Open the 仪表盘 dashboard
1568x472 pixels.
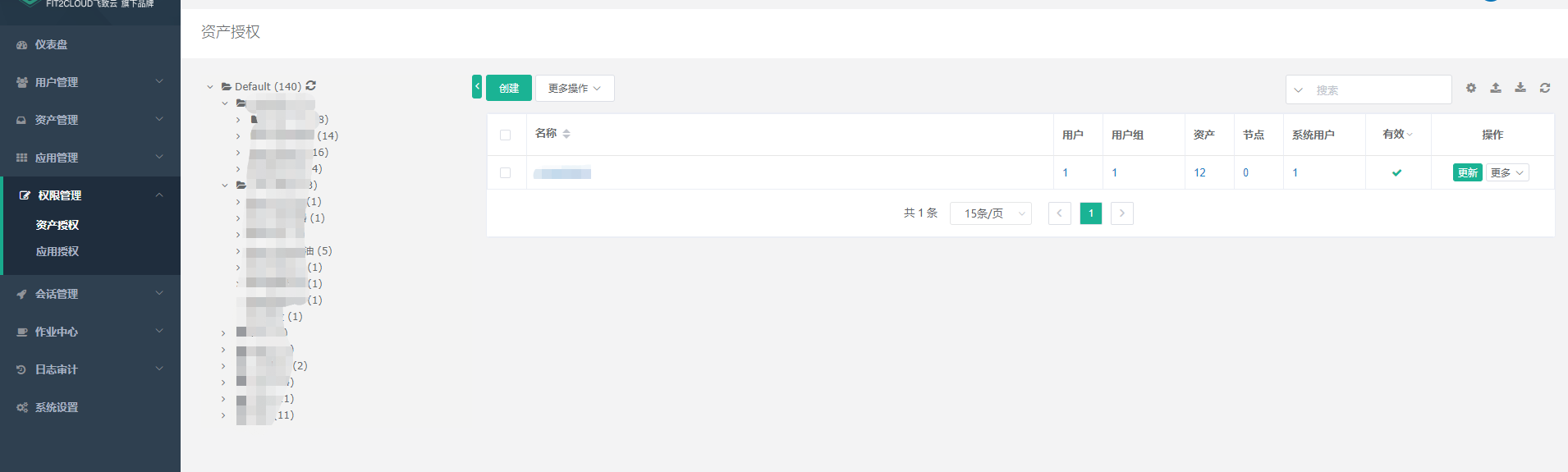51,44
